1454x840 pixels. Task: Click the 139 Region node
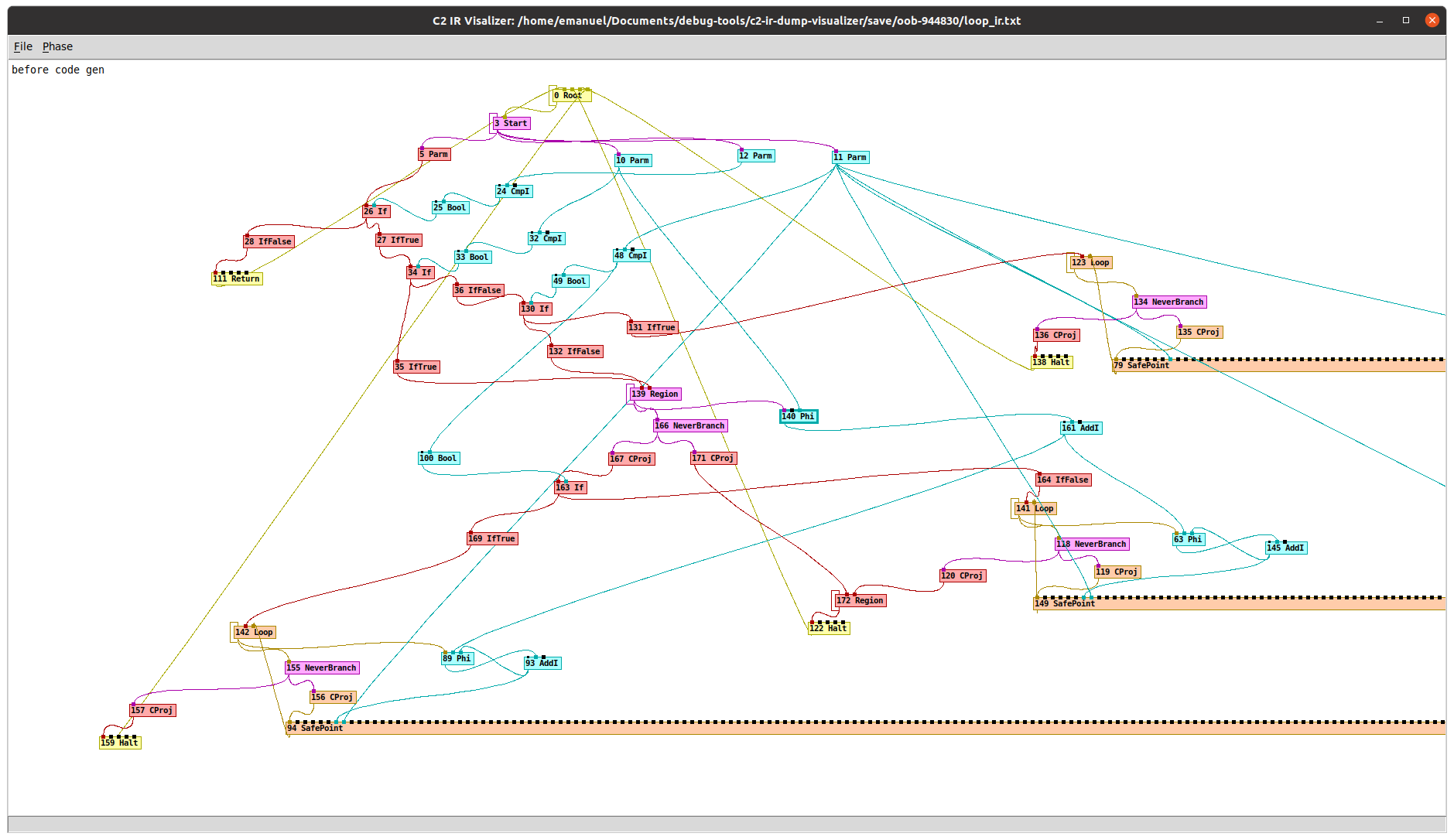[x=655, y=394]
